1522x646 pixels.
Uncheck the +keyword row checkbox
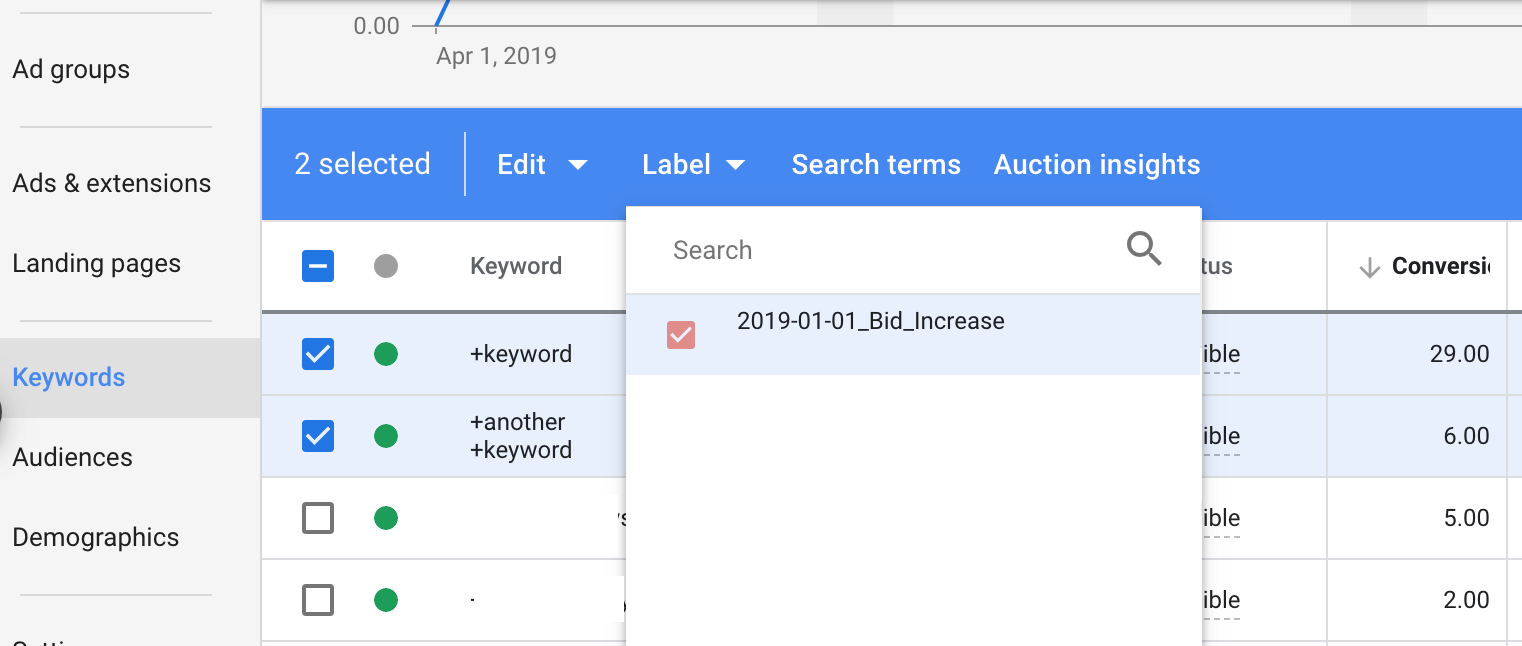pyautogui.click(x=318, y=354)
